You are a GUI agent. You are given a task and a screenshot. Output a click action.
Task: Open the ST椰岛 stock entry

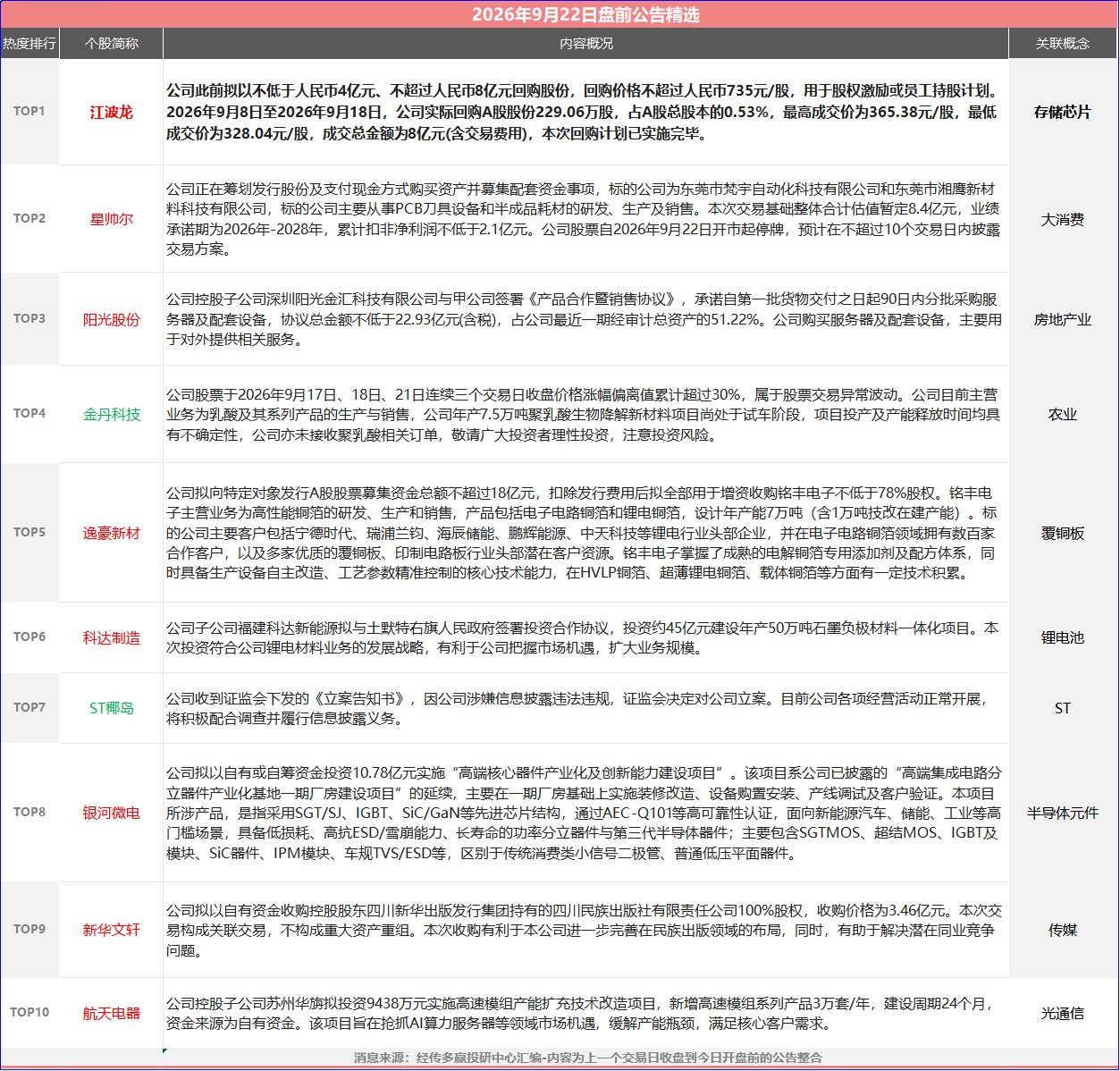click(112, 708)
